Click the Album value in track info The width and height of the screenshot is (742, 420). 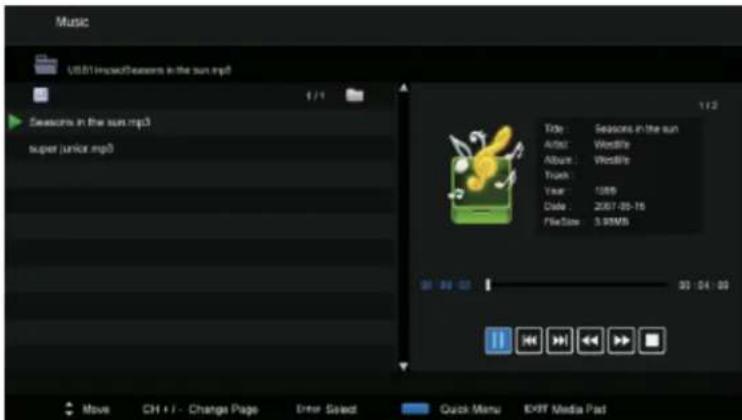(x=612, y=160)
